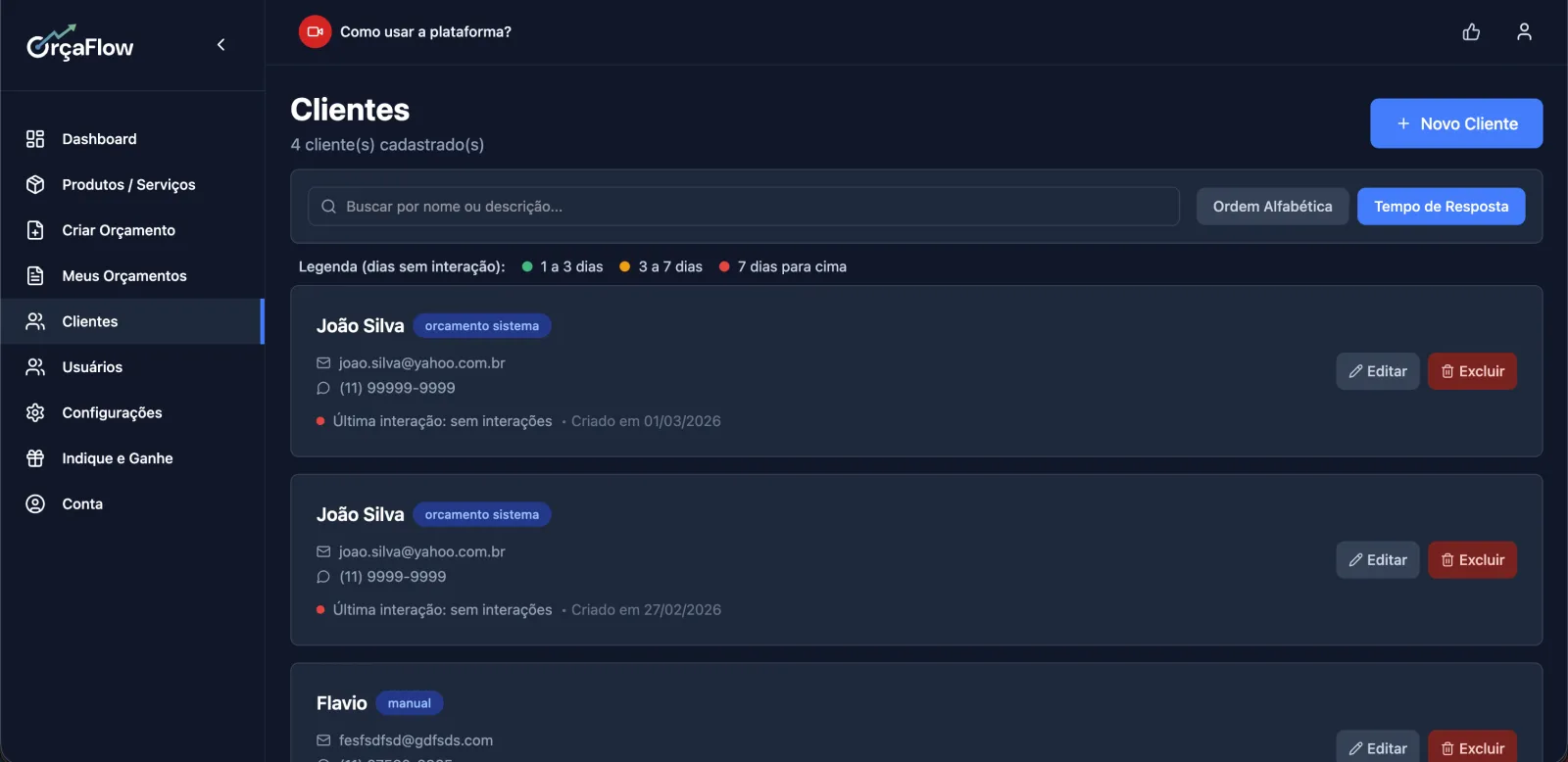
Task: Click the email fesfsdfsd@gdfsds.com
Action: point(416,740)
